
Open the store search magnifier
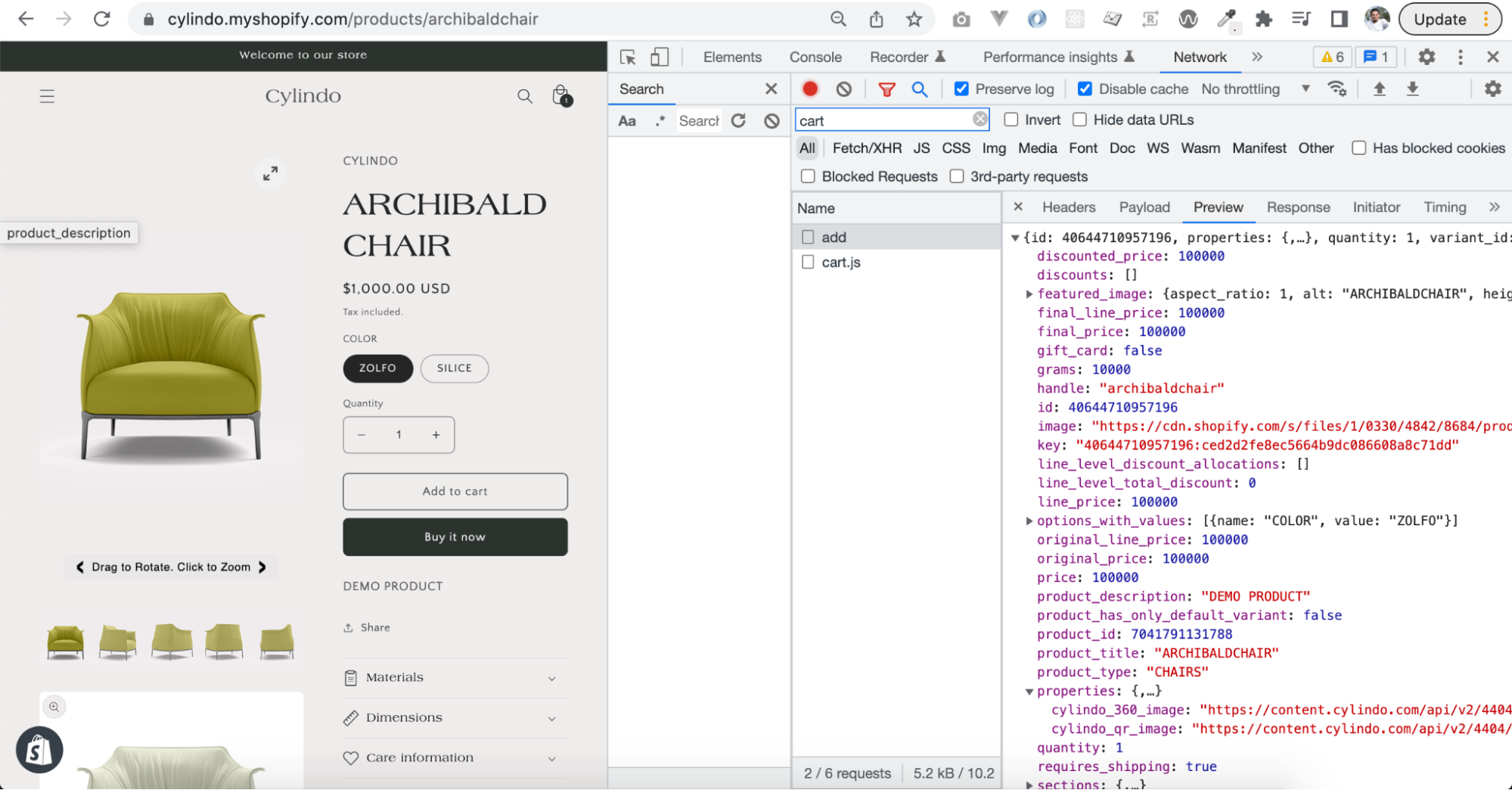click(525, 96)
